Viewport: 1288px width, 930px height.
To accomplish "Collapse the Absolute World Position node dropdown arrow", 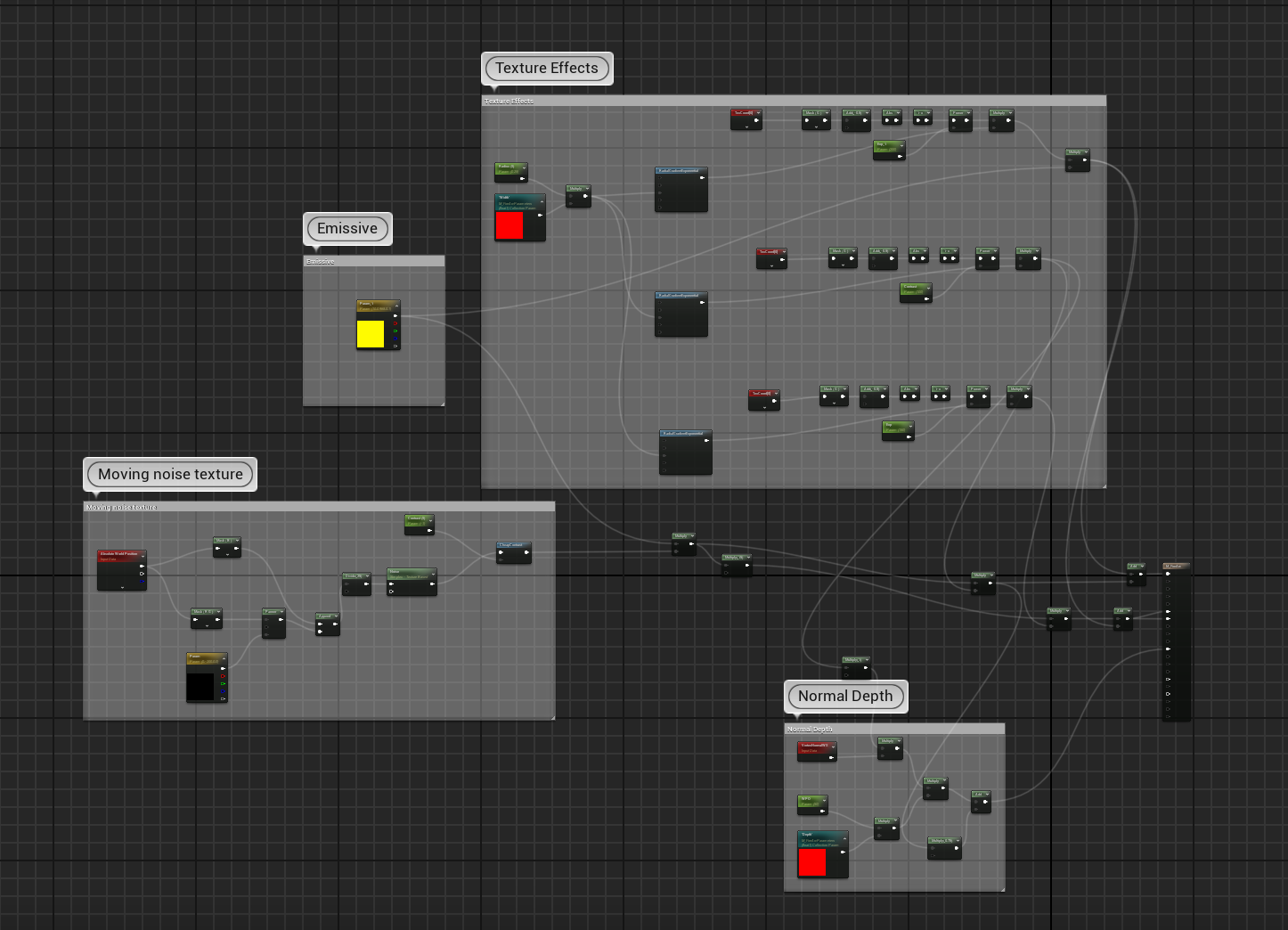I will tap(143, 556).
